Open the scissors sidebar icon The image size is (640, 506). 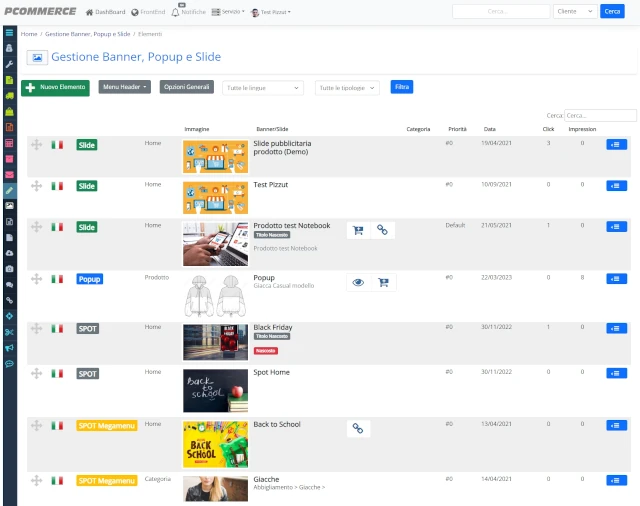pyautogui.click(x=9, y=332)
